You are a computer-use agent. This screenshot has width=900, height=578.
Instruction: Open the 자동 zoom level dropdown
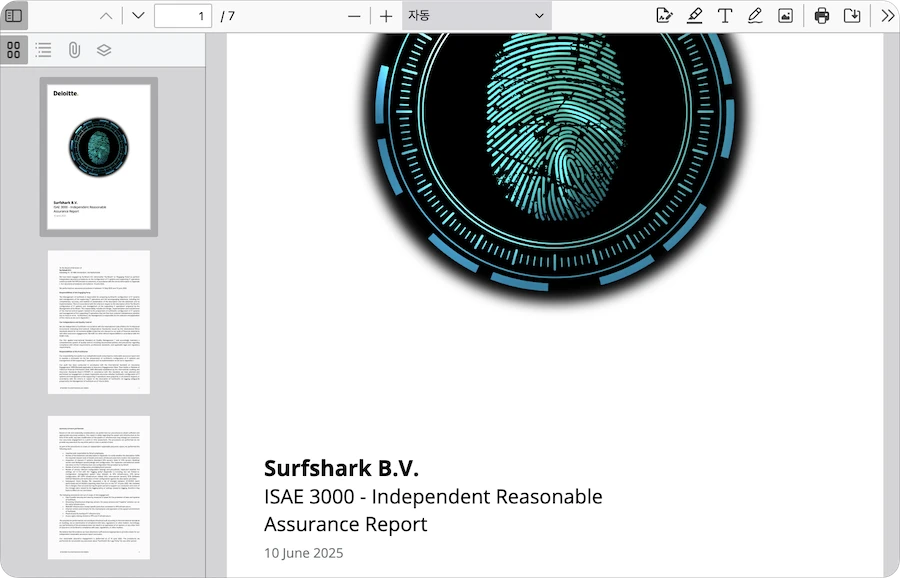point(476,16)
